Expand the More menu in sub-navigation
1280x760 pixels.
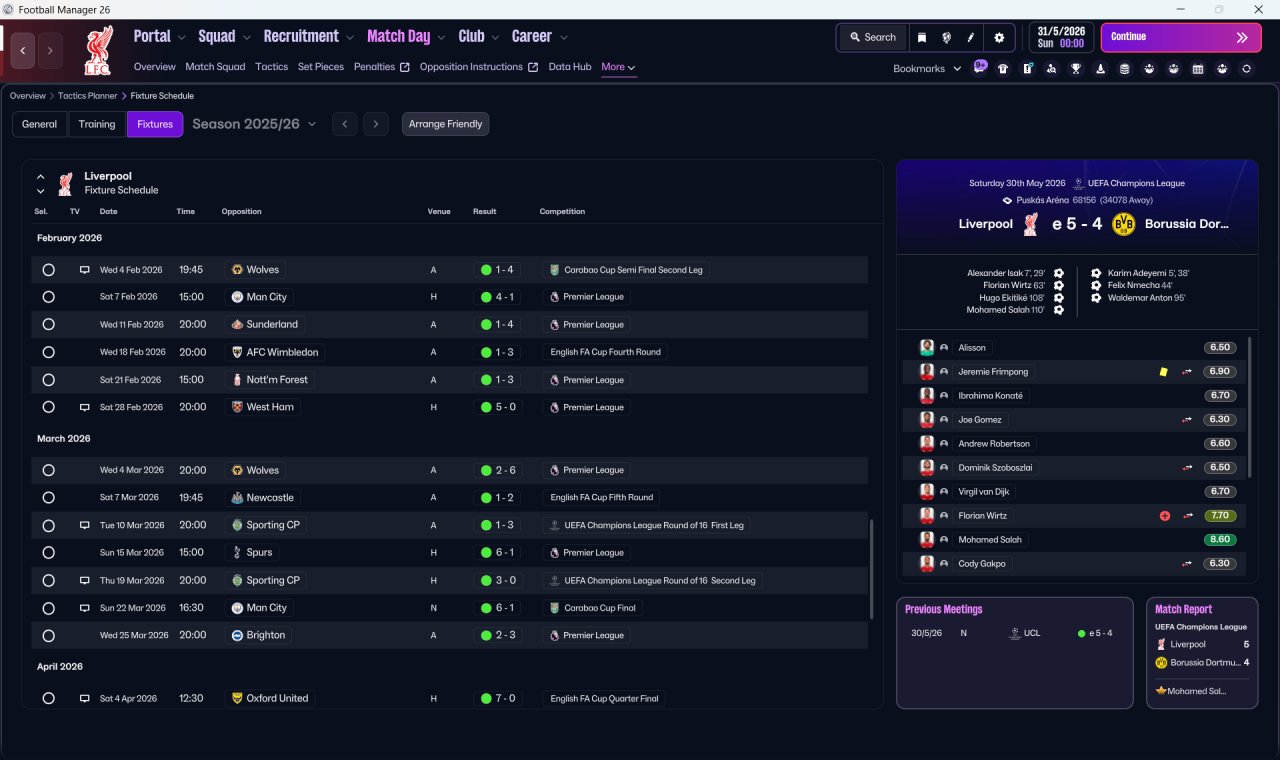point(618,67)
